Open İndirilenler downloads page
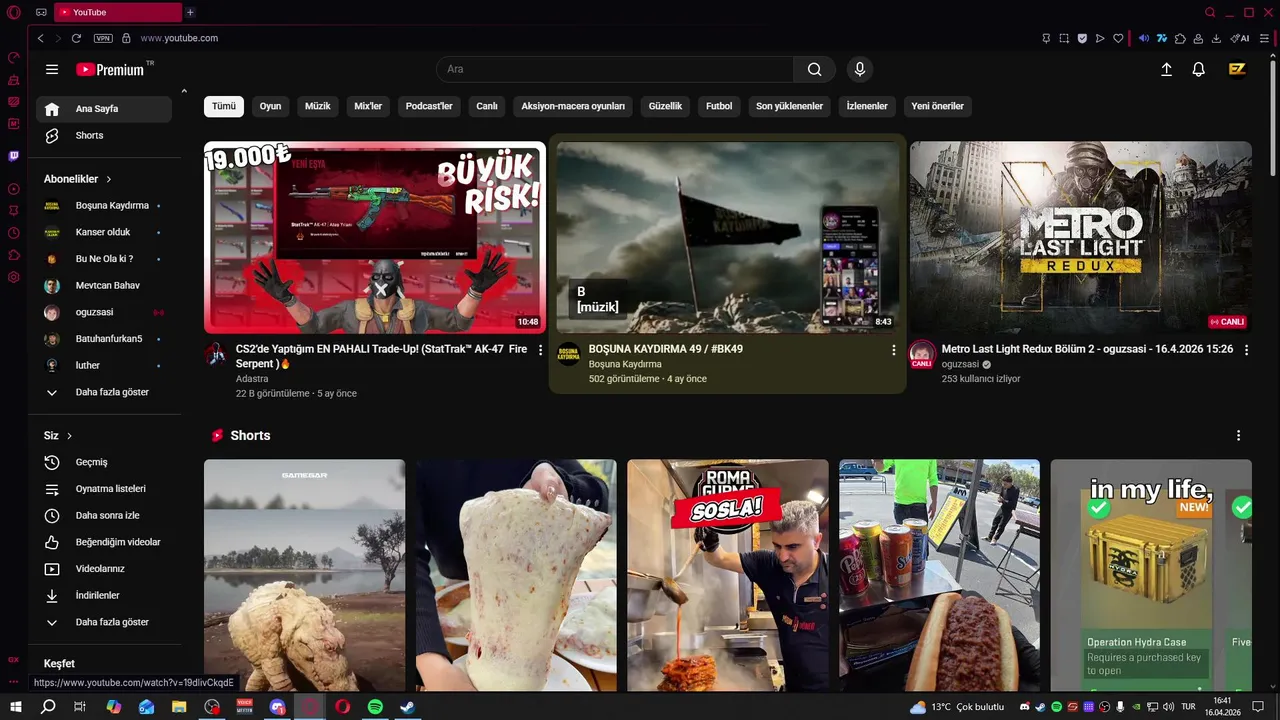This screenshot has height=720, width=1280. point(104,595)
